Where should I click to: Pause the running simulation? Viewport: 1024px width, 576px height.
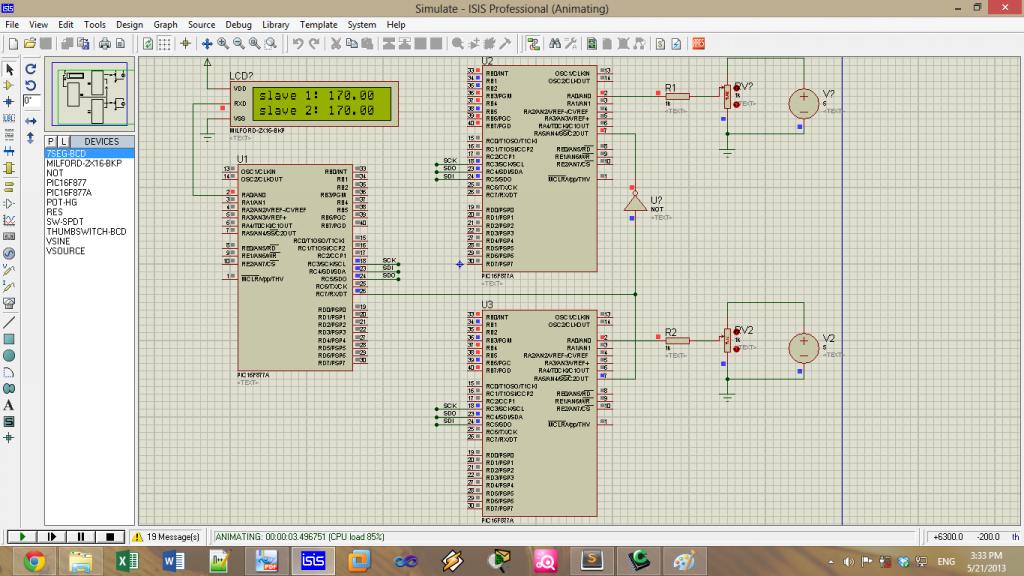[81, 537]
